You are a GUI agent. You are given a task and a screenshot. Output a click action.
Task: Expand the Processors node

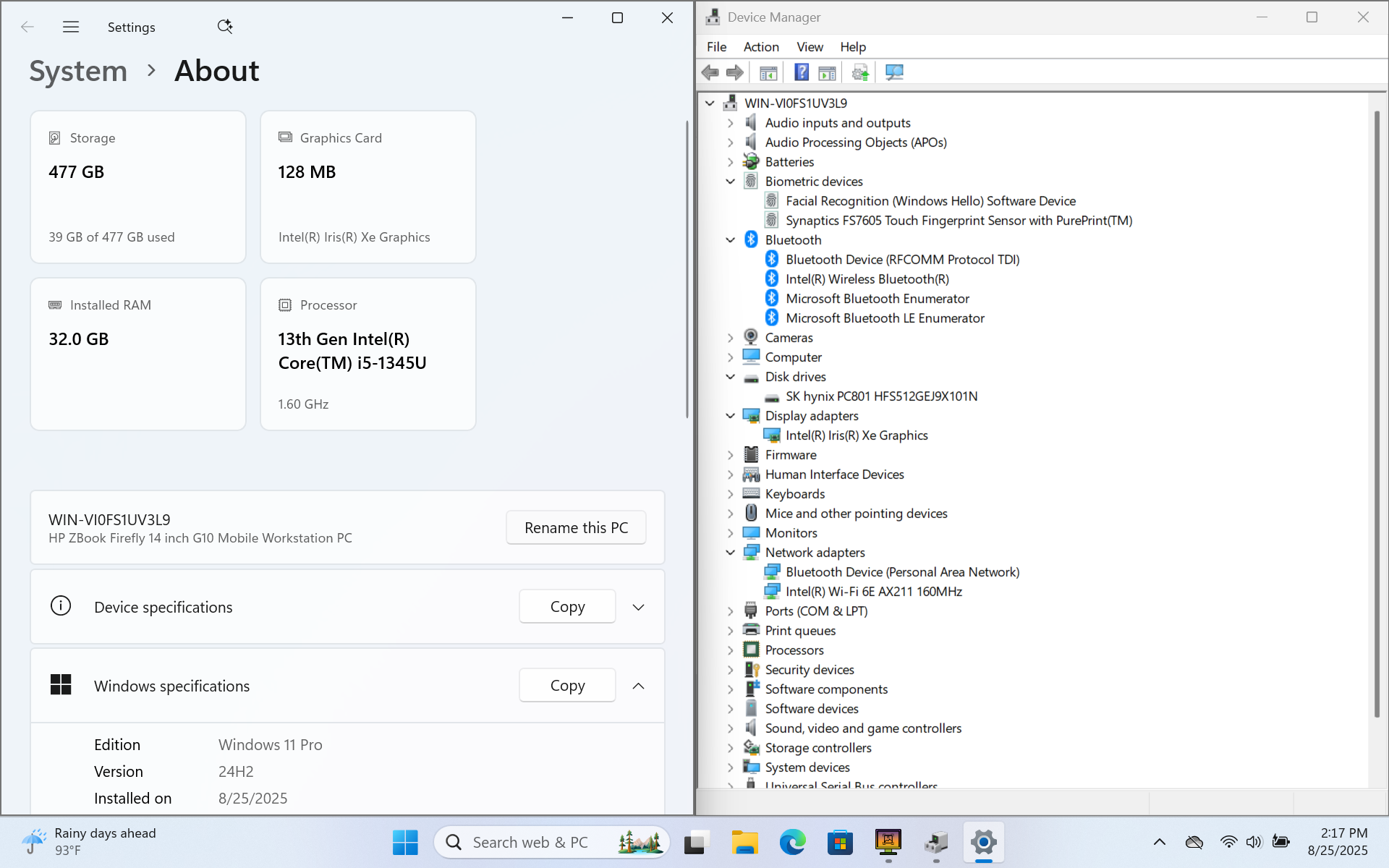coord(730,650)
